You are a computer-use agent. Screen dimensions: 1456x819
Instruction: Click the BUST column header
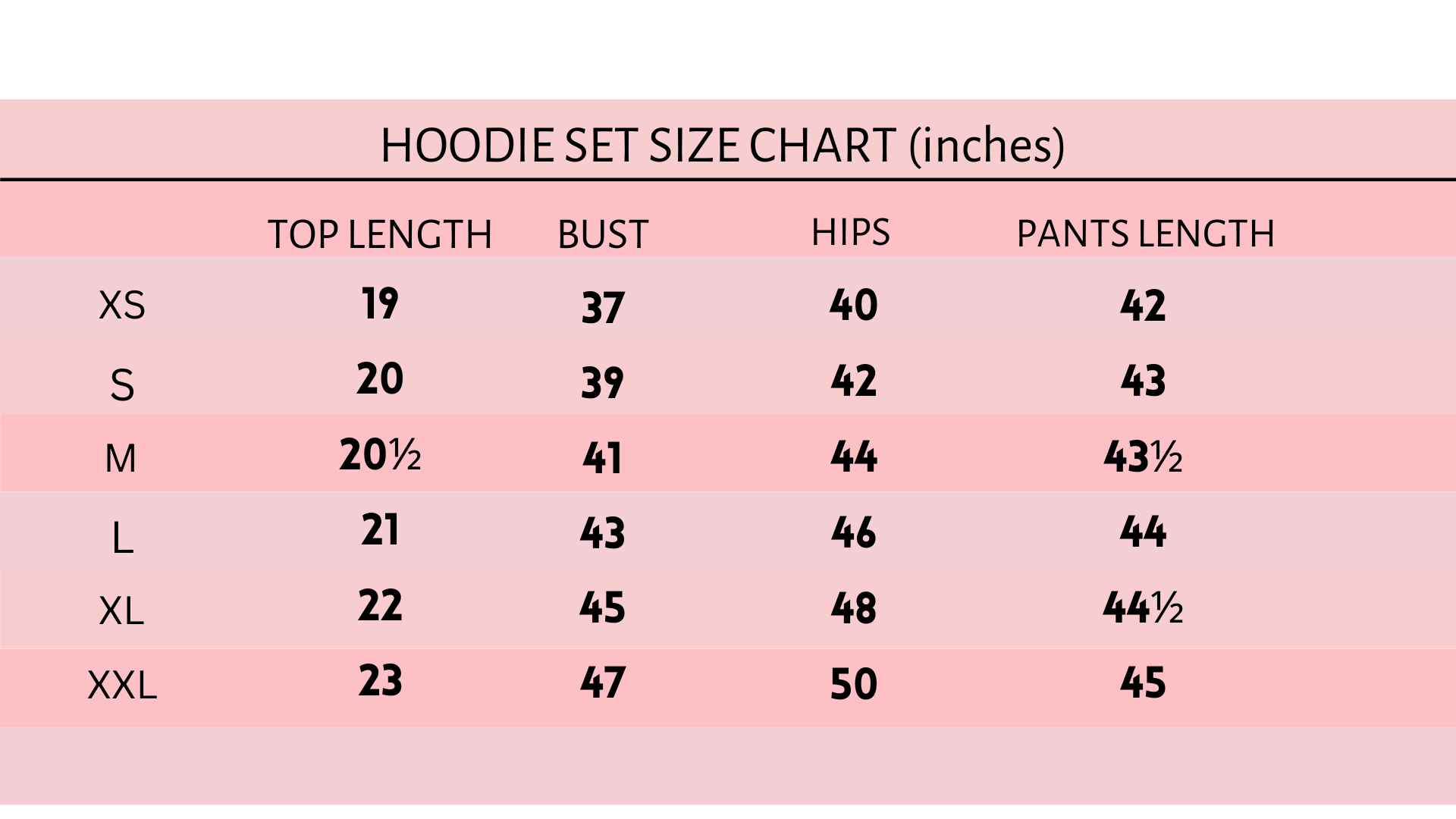pyautogui.click(x=603, y=234)
